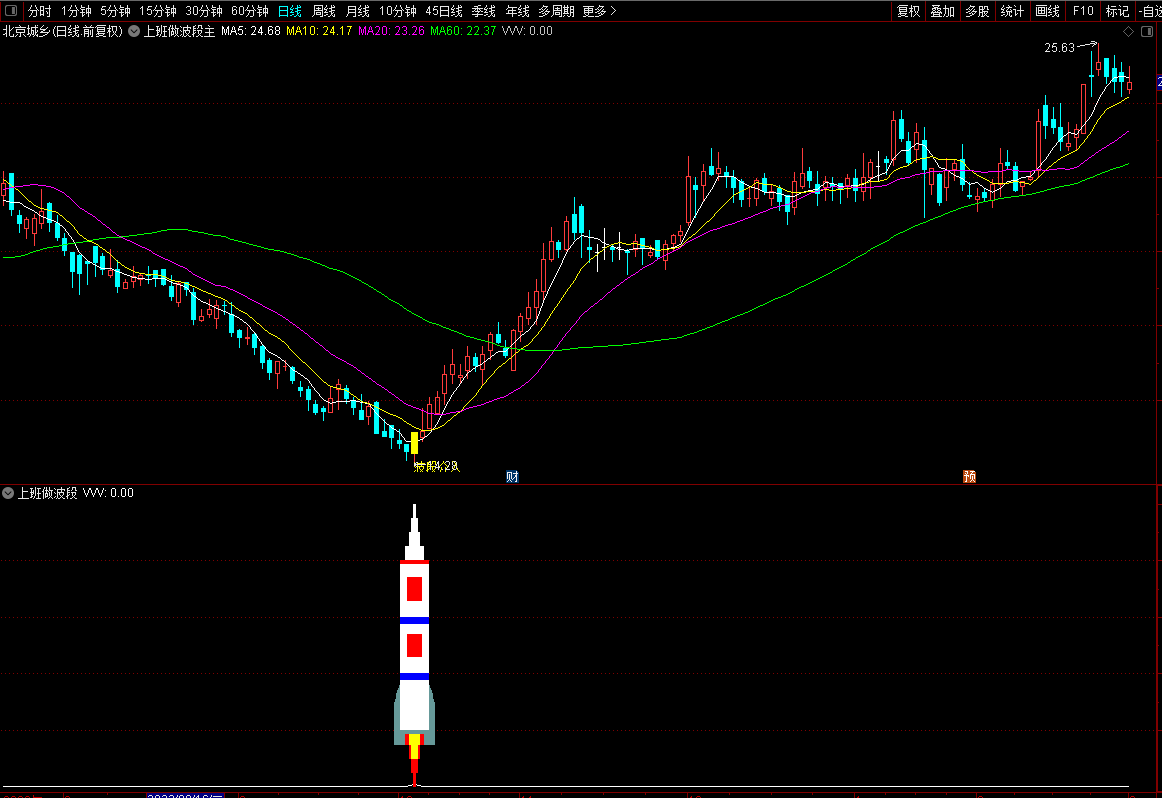Switch to the 月线 monthly chart

click(x=358, y=11)
